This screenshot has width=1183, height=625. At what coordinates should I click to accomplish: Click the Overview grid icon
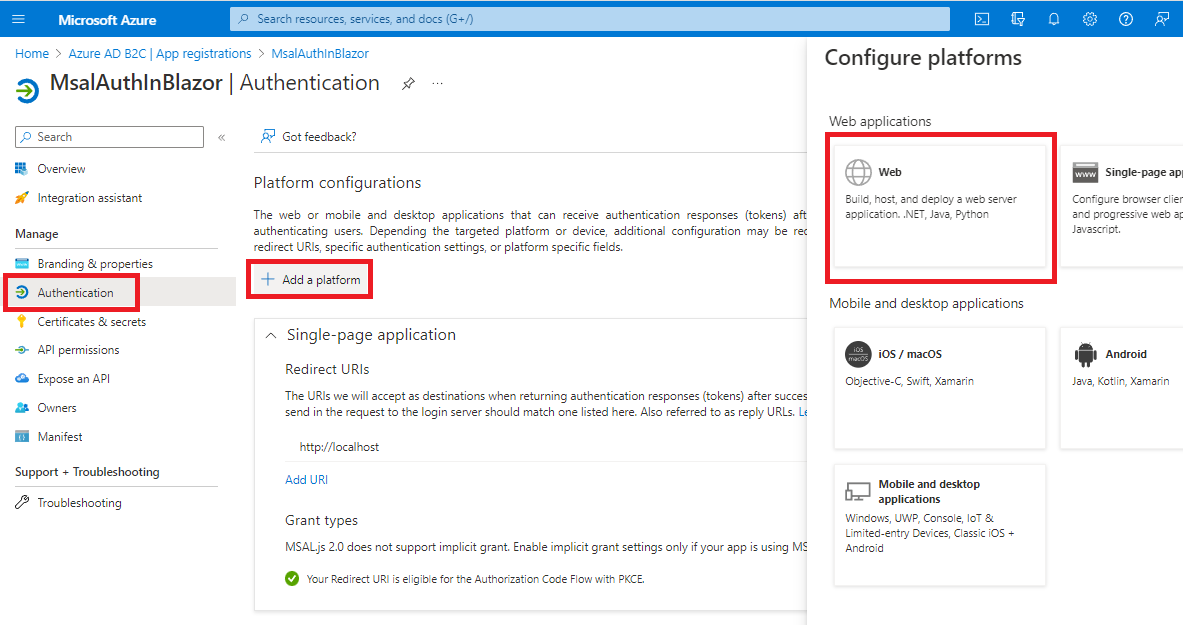[21, 168]
